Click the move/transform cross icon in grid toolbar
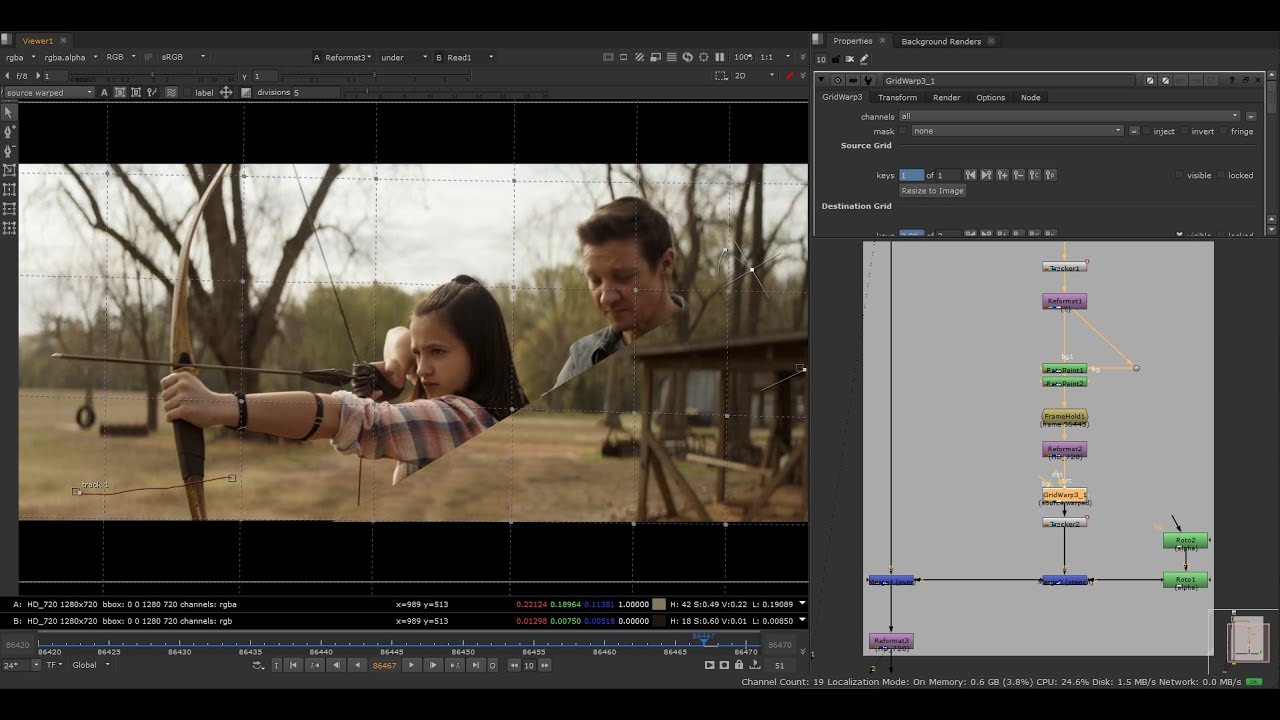Viewport: 1280px width, 720px height. 226,92
